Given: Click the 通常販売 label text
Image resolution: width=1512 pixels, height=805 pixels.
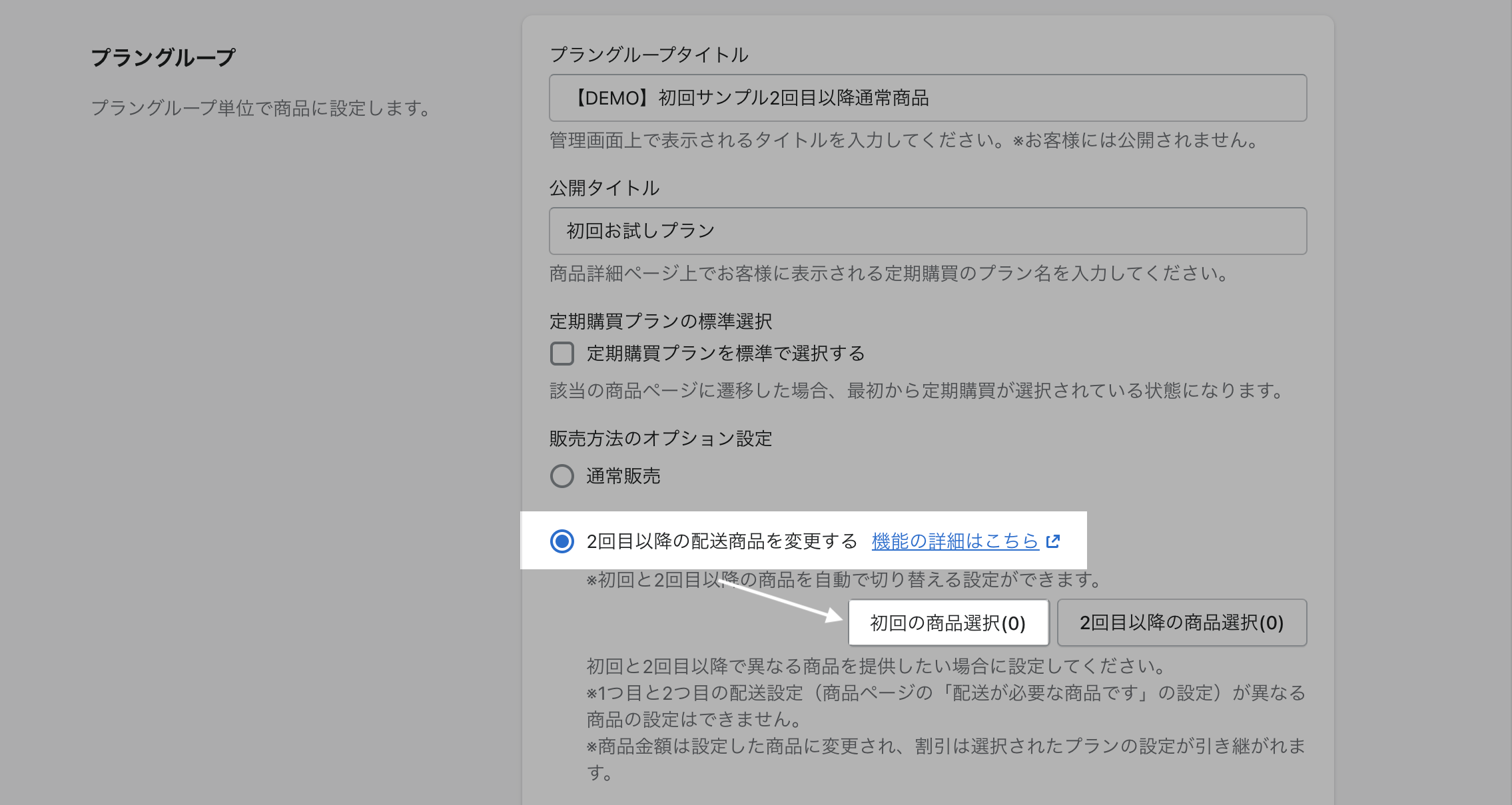Looking at the screenshot, I should point(623,476).
